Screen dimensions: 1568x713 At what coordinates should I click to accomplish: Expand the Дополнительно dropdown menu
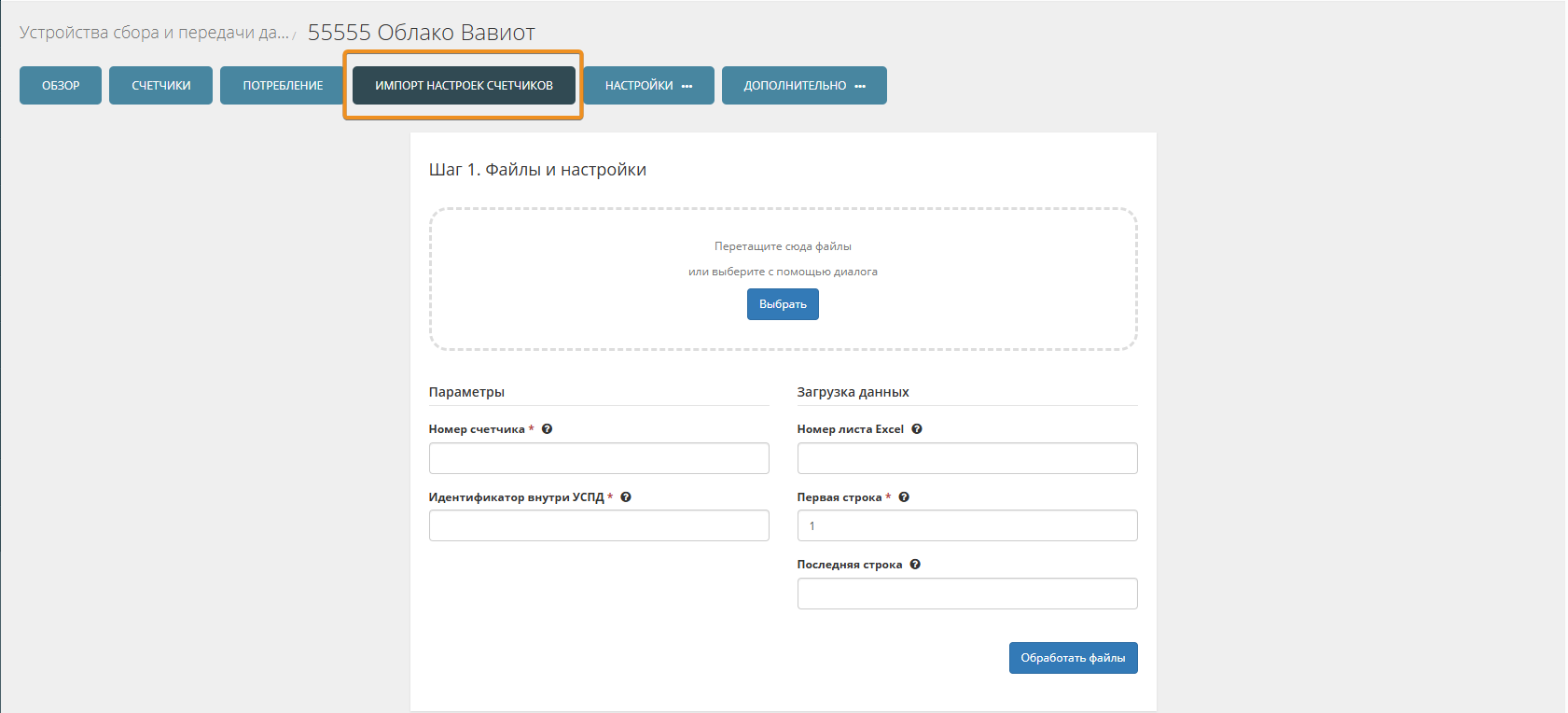[803, 86]
